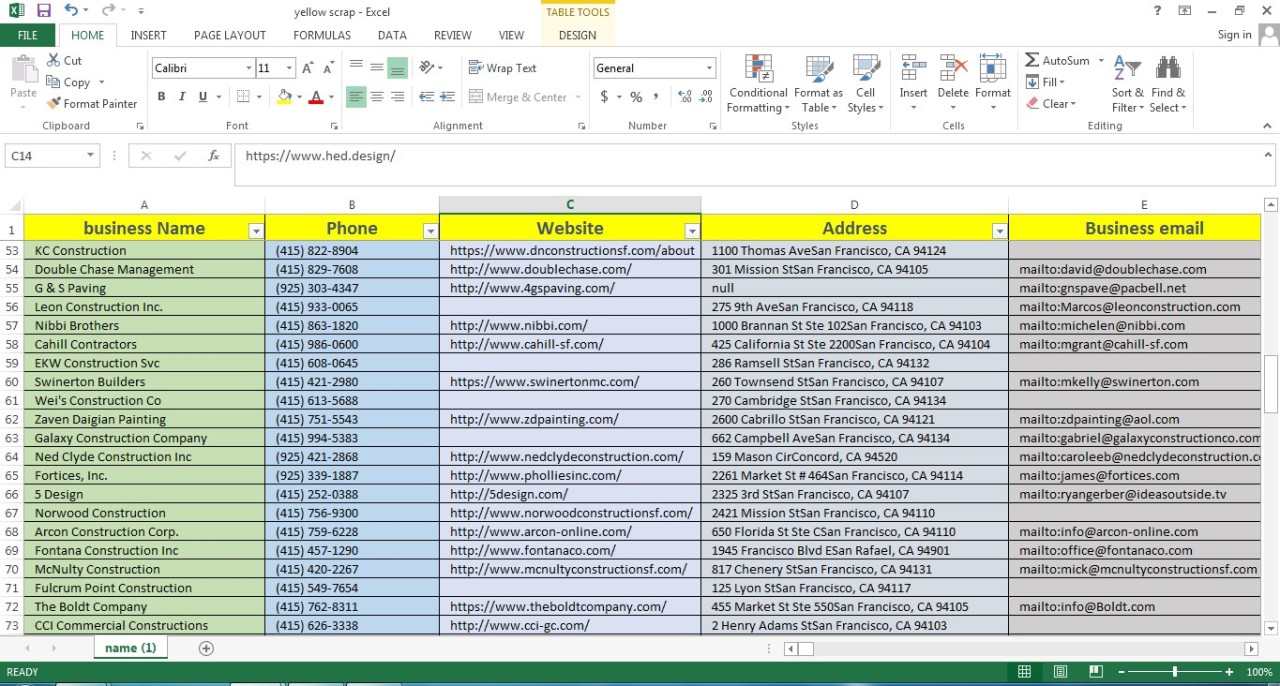Expand the Number Format General dropdown
Viewport: 1280px width, 686px height.
[709, 68]
